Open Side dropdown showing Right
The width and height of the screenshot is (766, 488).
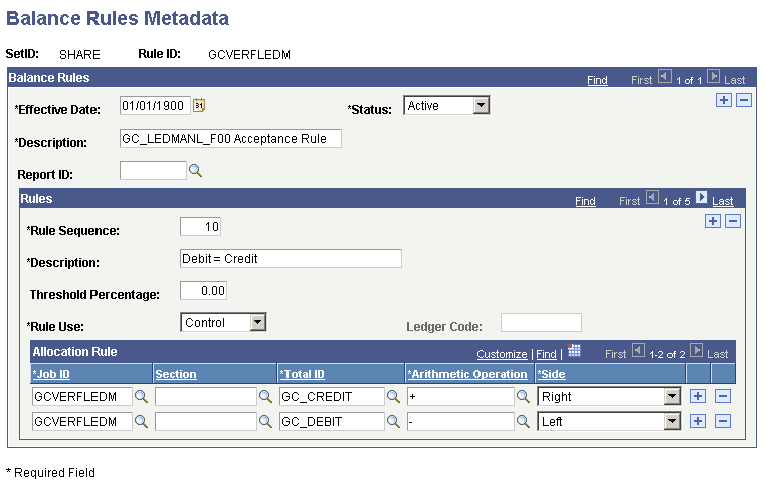pos(609,396)
